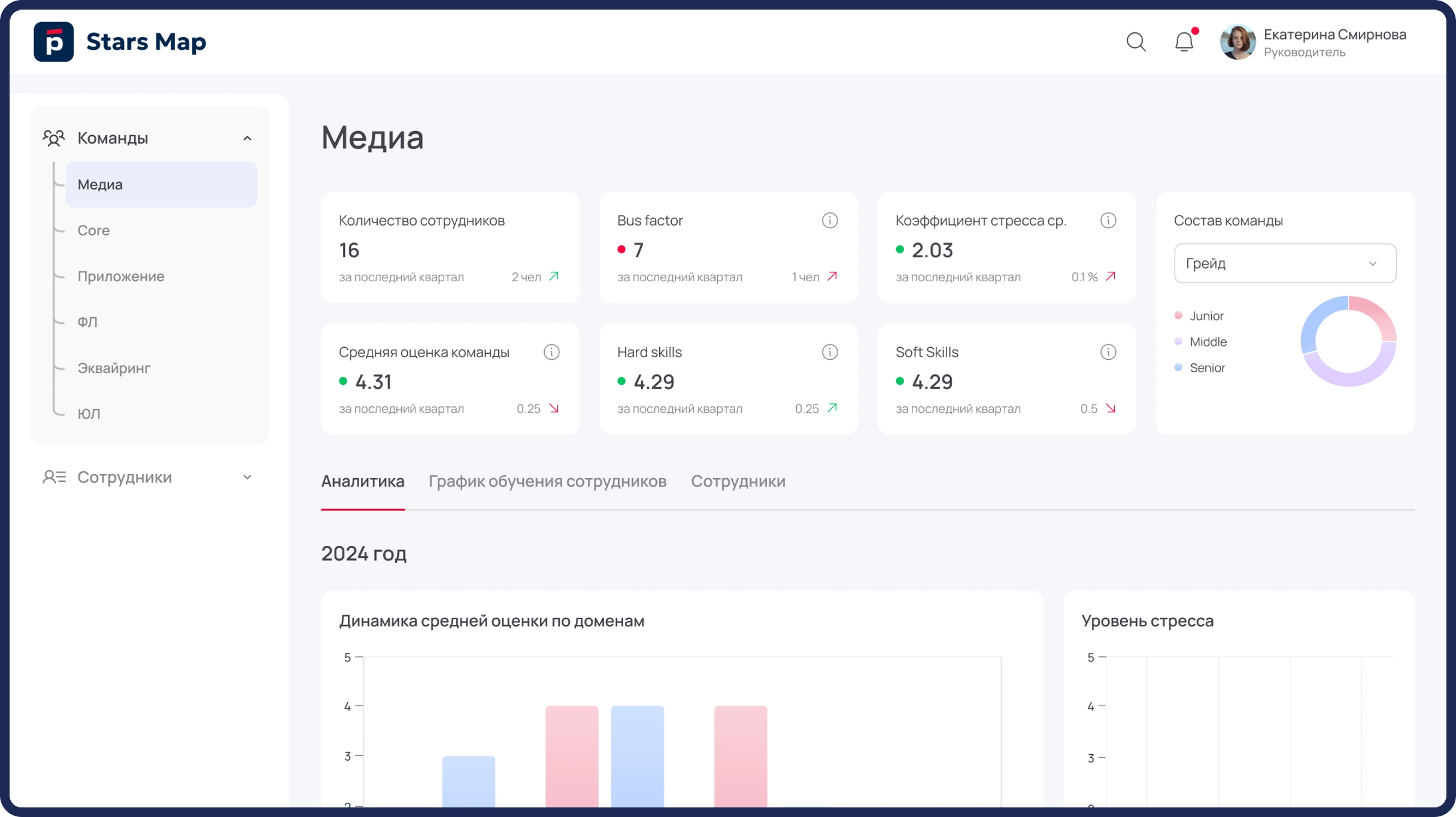The width and height of the screenshot is (1456, 817).
Task: Show info for Soft Skills card
Action: (1108, 352)
